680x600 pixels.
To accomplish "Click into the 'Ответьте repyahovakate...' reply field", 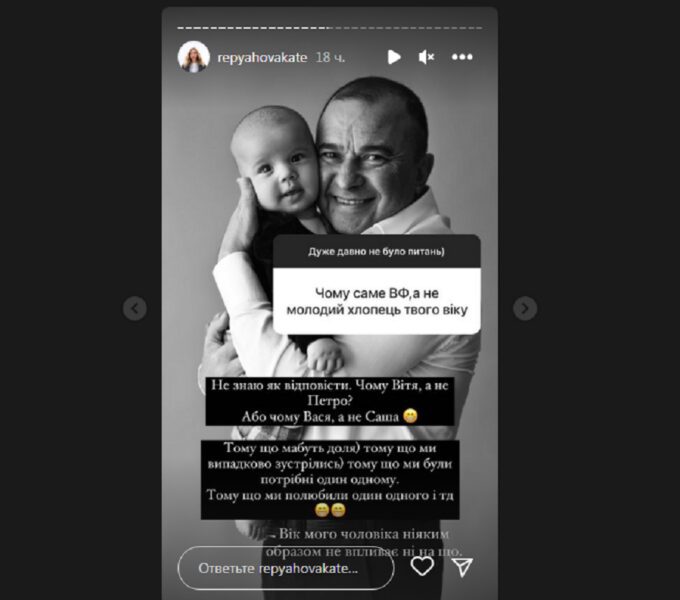I will pyautogui.click(x=286, y=568).
